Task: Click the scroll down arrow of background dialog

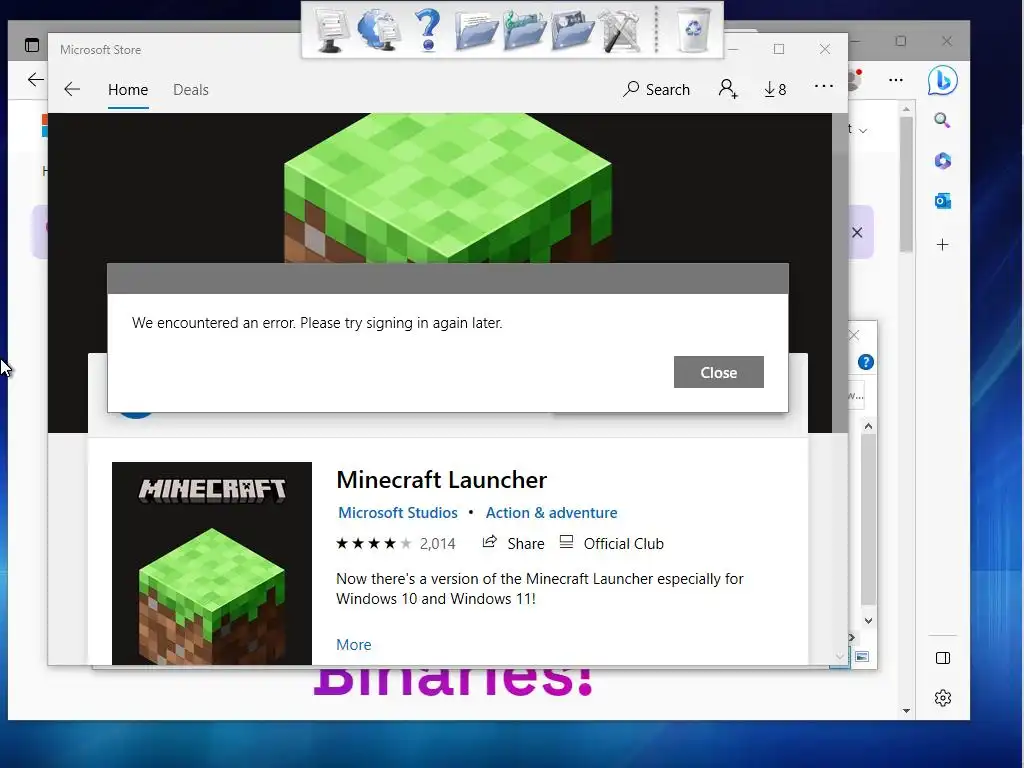Action: [868, 620]
